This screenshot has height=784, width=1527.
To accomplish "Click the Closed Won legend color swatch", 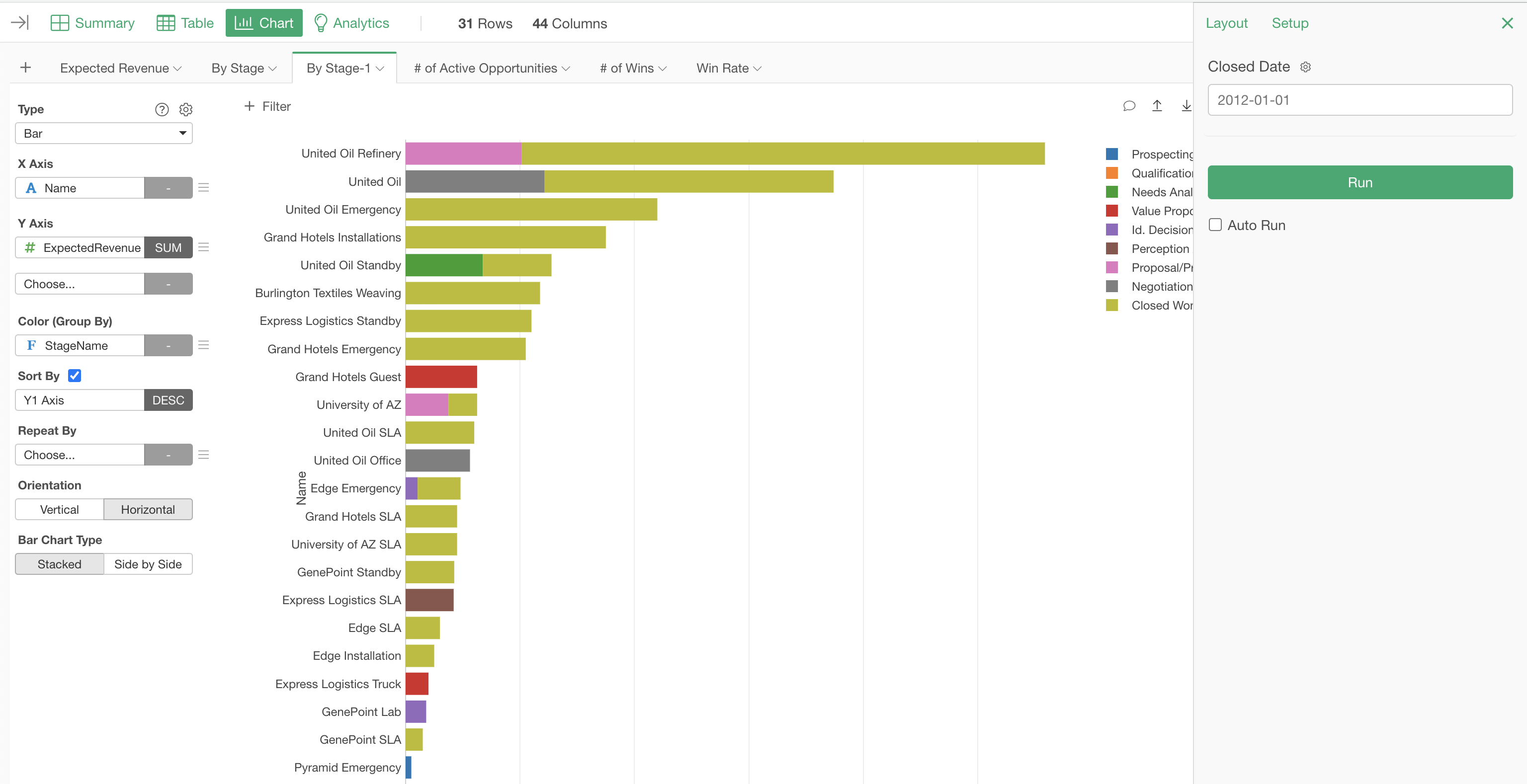I will tap(1111, 305).
